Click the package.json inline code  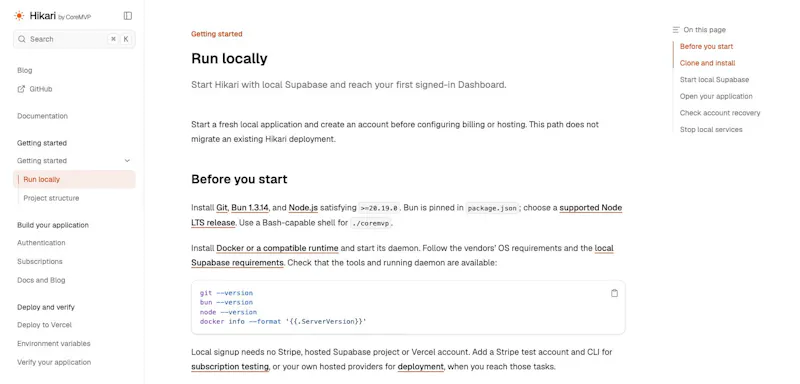(492, 208)
